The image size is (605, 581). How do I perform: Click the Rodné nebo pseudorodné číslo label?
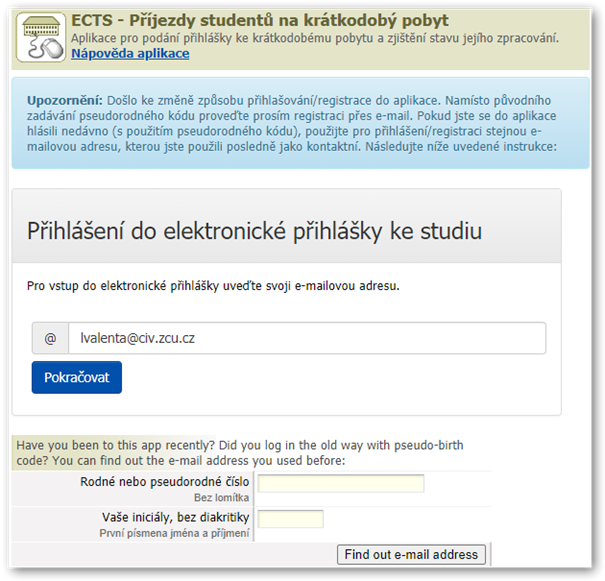164,482
